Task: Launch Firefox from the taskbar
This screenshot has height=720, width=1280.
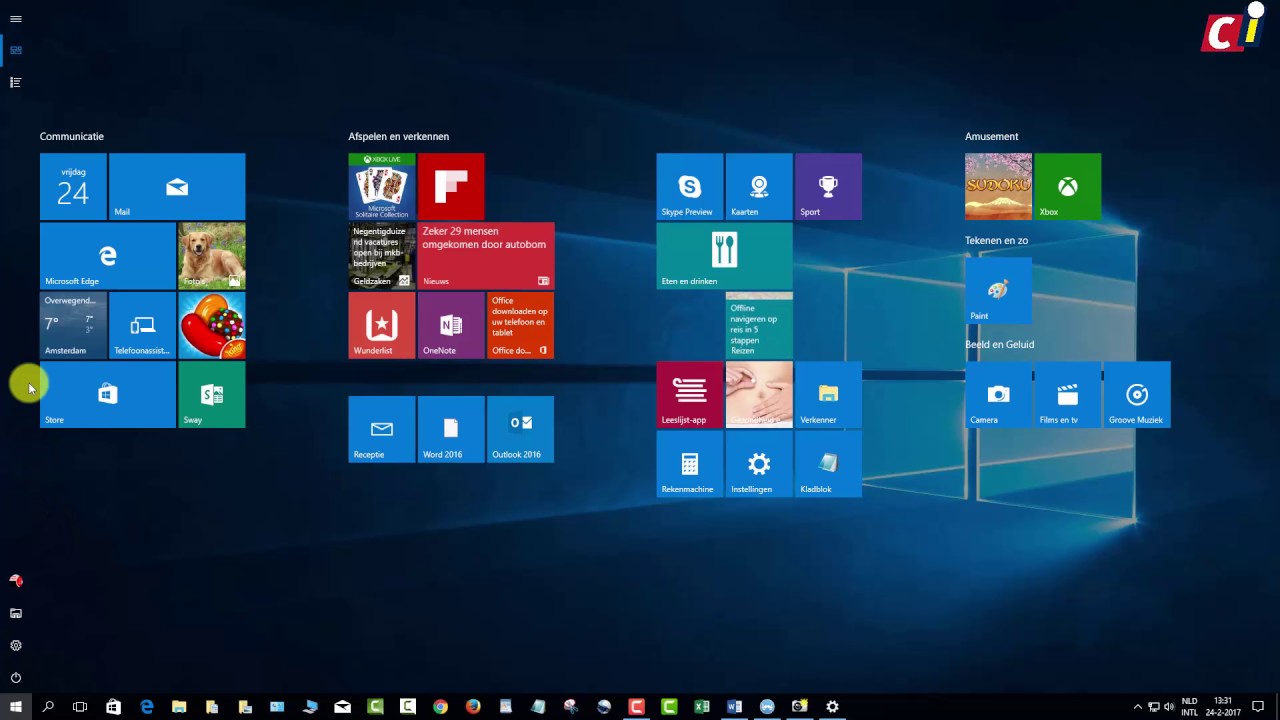Action: pos(473,707)
